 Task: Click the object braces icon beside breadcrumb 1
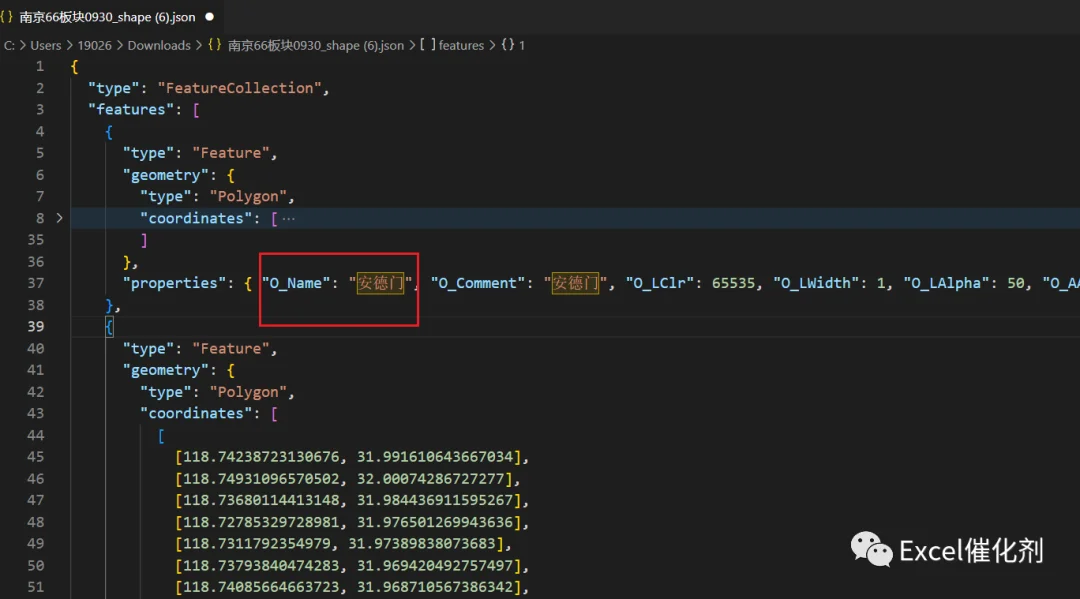point(508,45)
